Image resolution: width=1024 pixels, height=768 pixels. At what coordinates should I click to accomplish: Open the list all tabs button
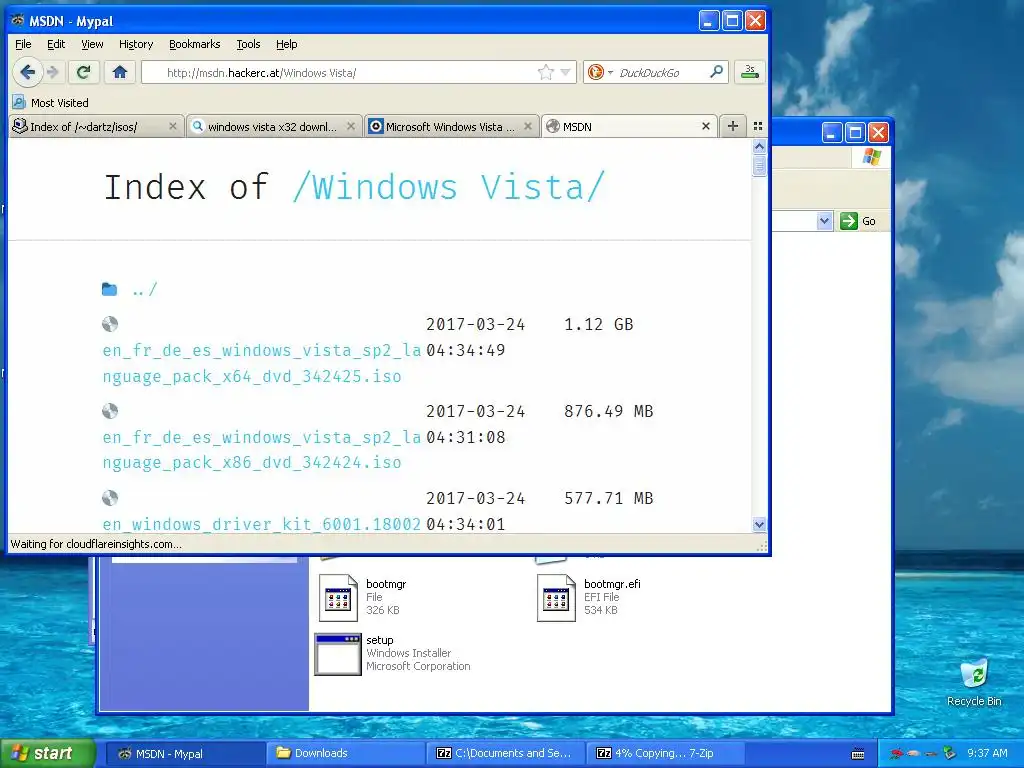click(758, 126)
